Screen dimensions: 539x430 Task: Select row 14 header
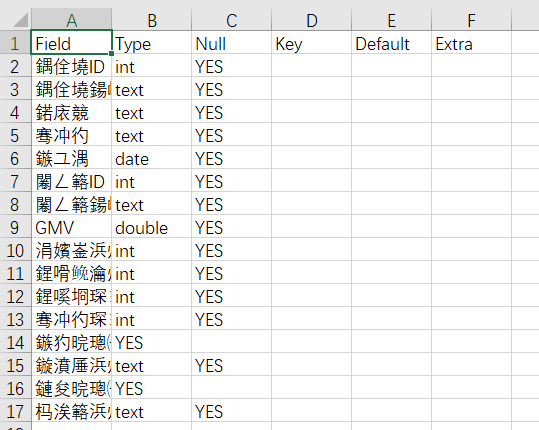point(15,342)
